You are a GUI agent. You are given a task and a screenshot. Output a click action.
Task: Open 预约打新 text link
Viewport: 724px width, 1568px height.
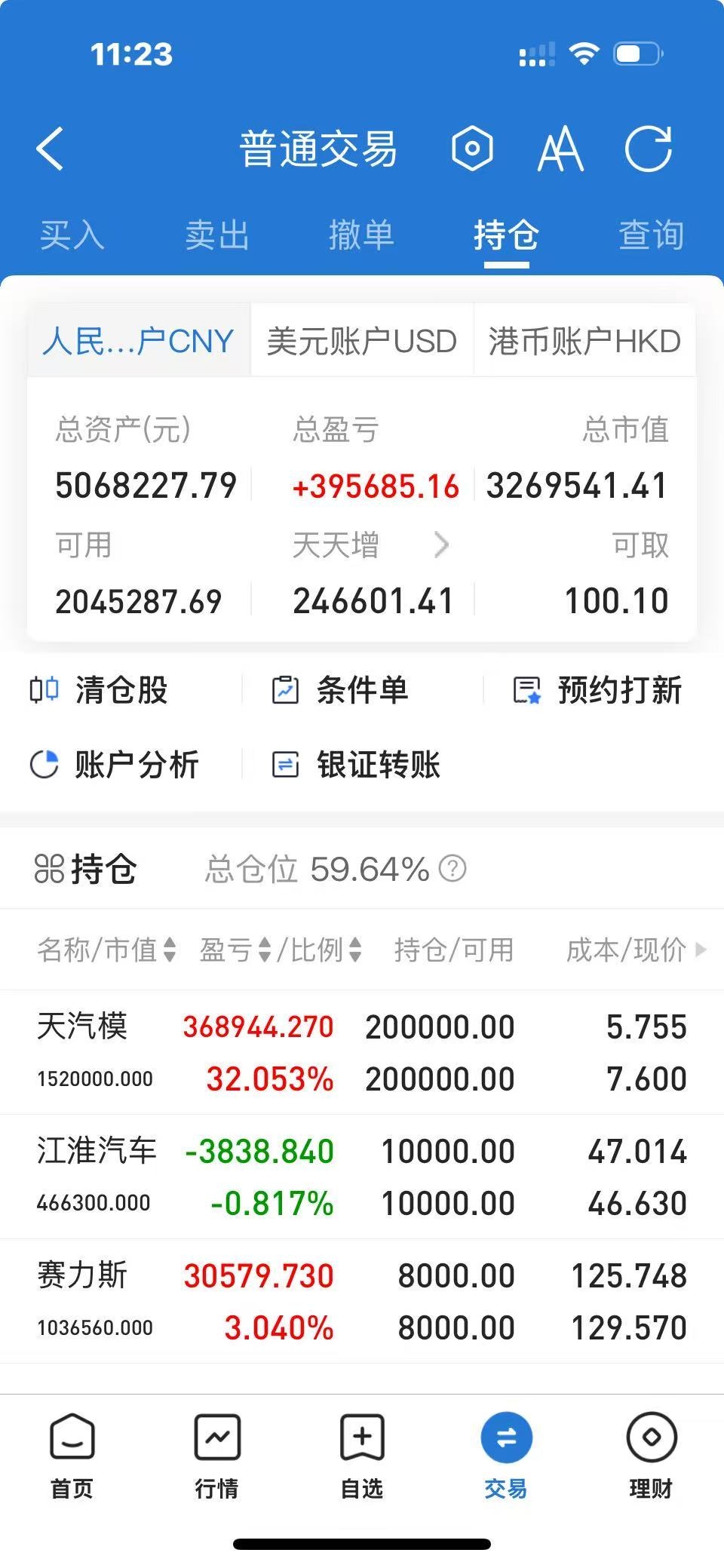(620, 689)
